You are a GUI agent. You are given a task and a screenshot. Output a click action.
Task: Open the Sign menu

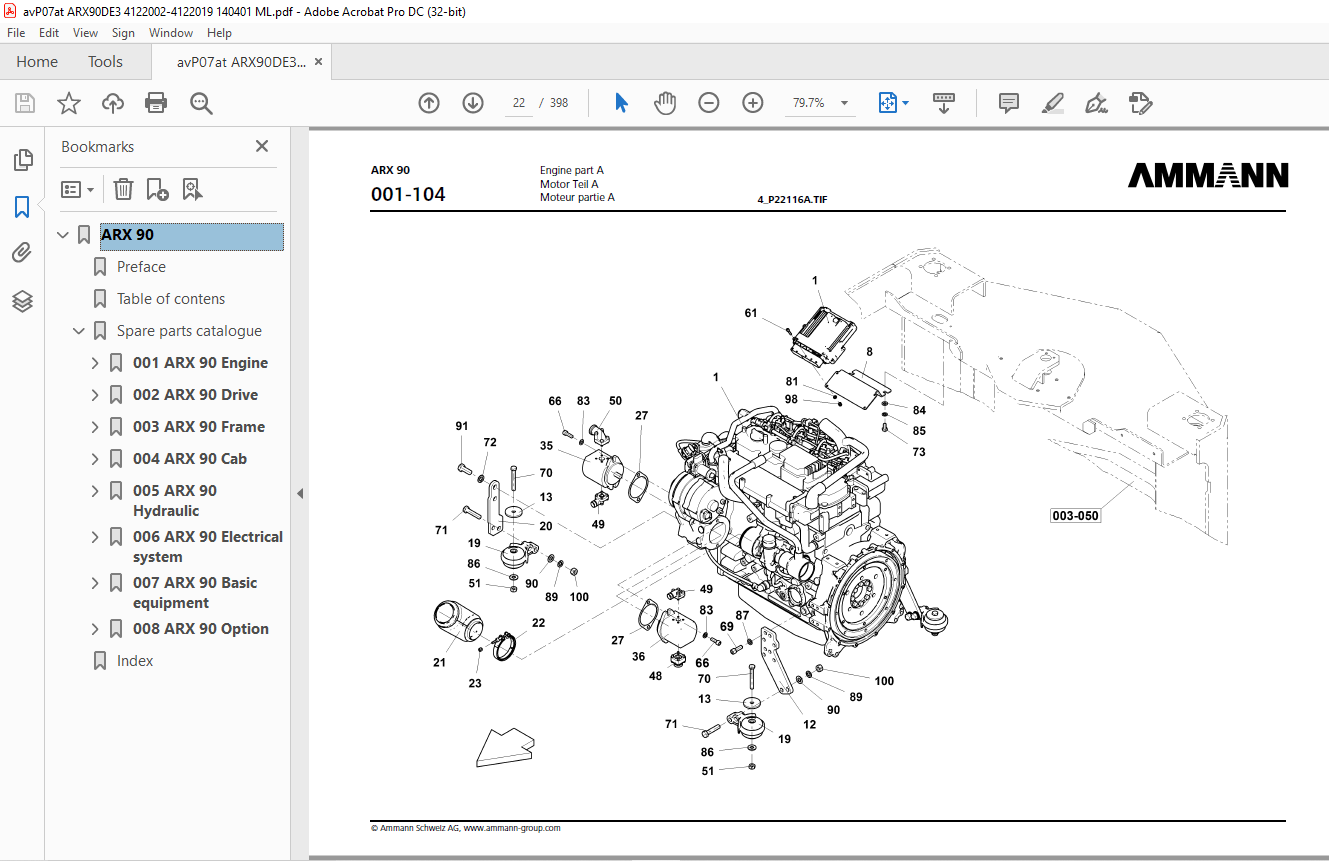coord(123,33)
